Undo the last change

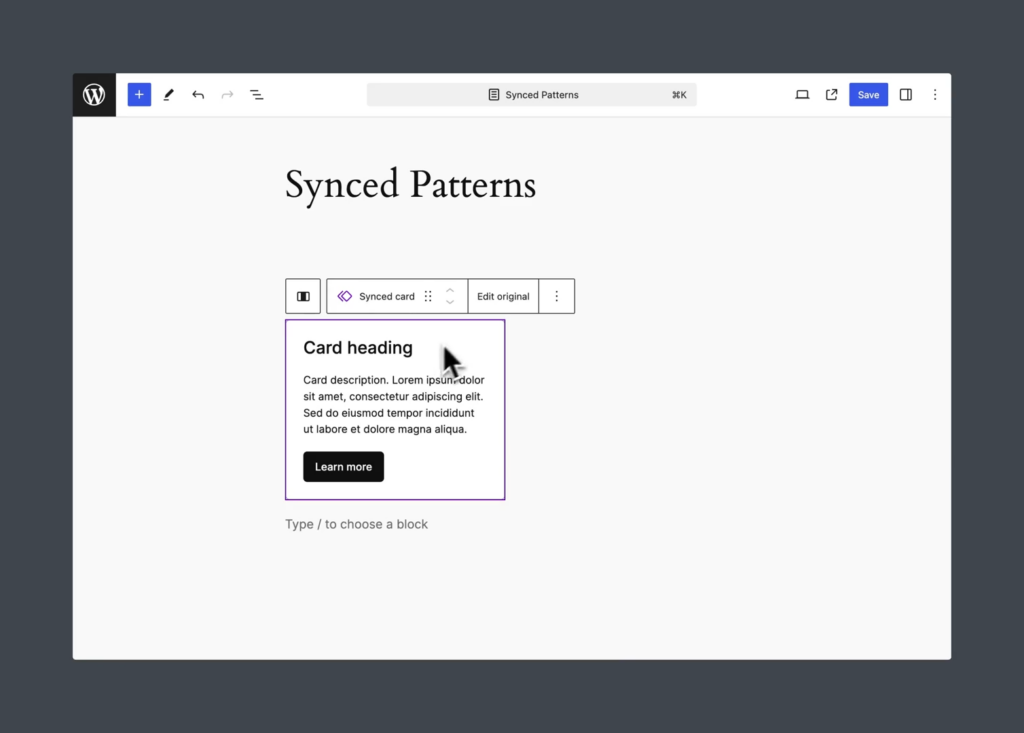click(198, 94)
